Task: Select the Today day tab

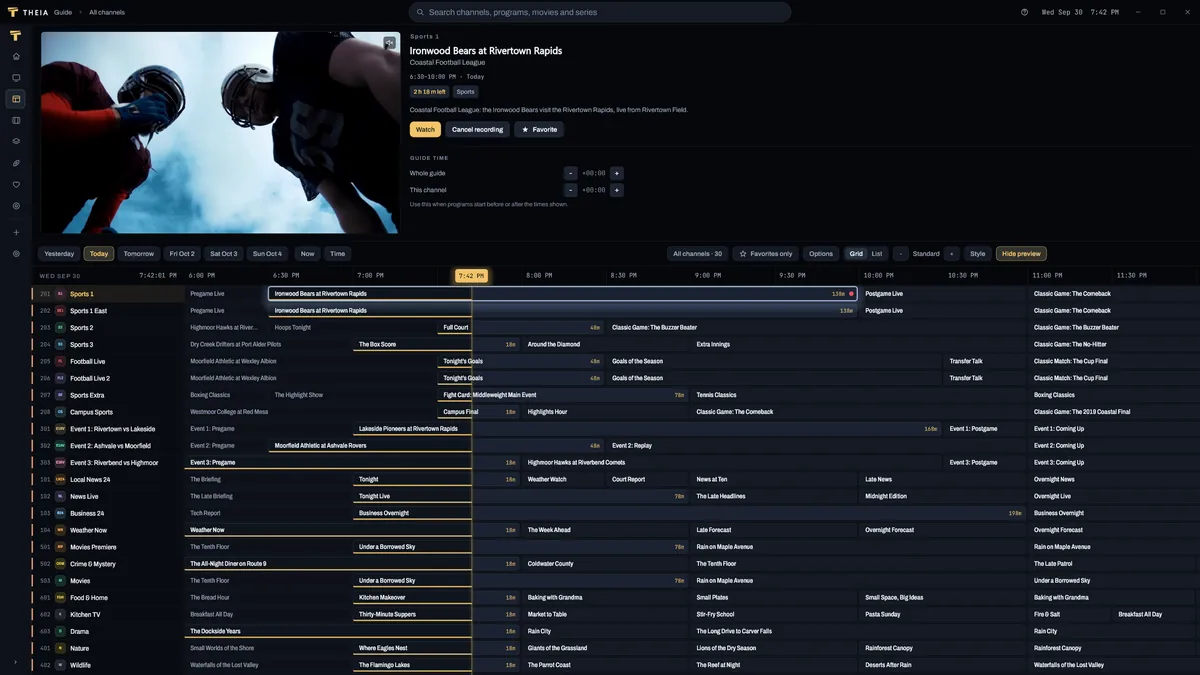Action: tap(99, 254)
